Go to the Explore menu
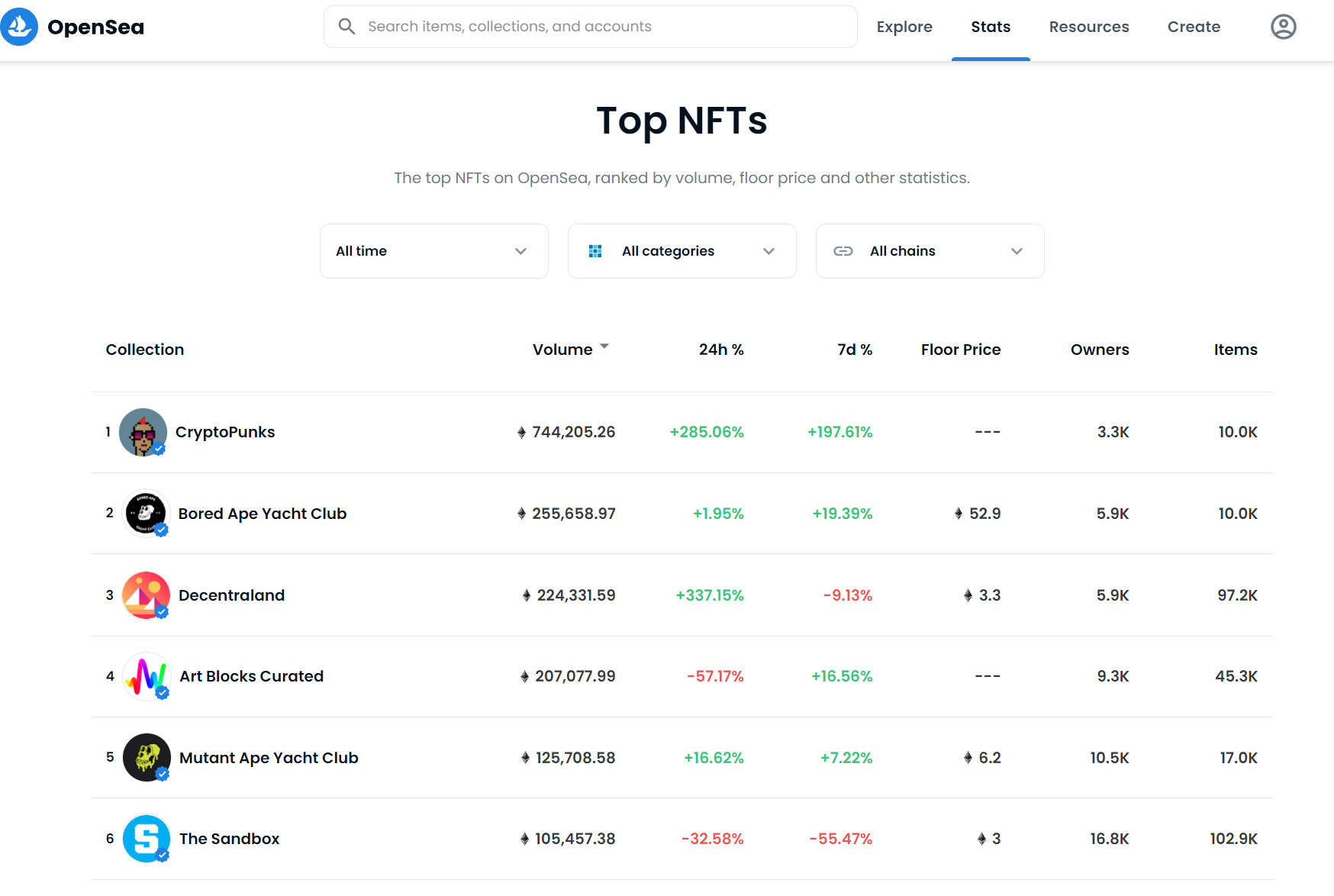The image size is (1334, 896). [x=904, y=27]
